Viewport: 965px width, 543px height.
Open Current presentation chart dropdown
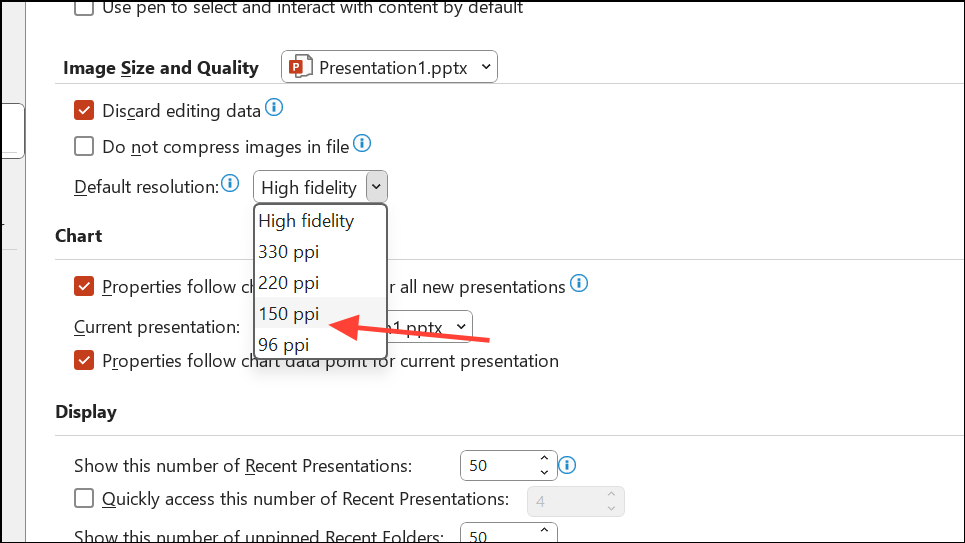[459, 326]
